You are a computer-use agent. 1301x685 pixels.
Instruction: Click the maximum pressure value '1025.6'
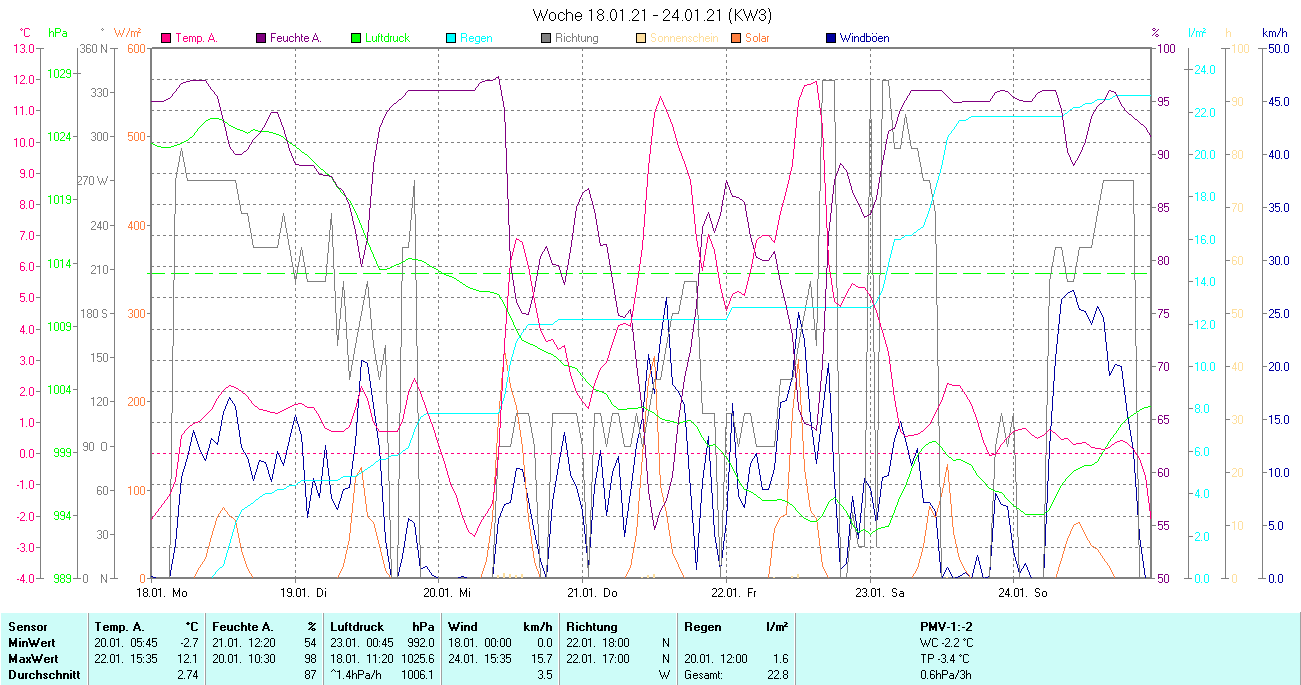pos(417,659)
